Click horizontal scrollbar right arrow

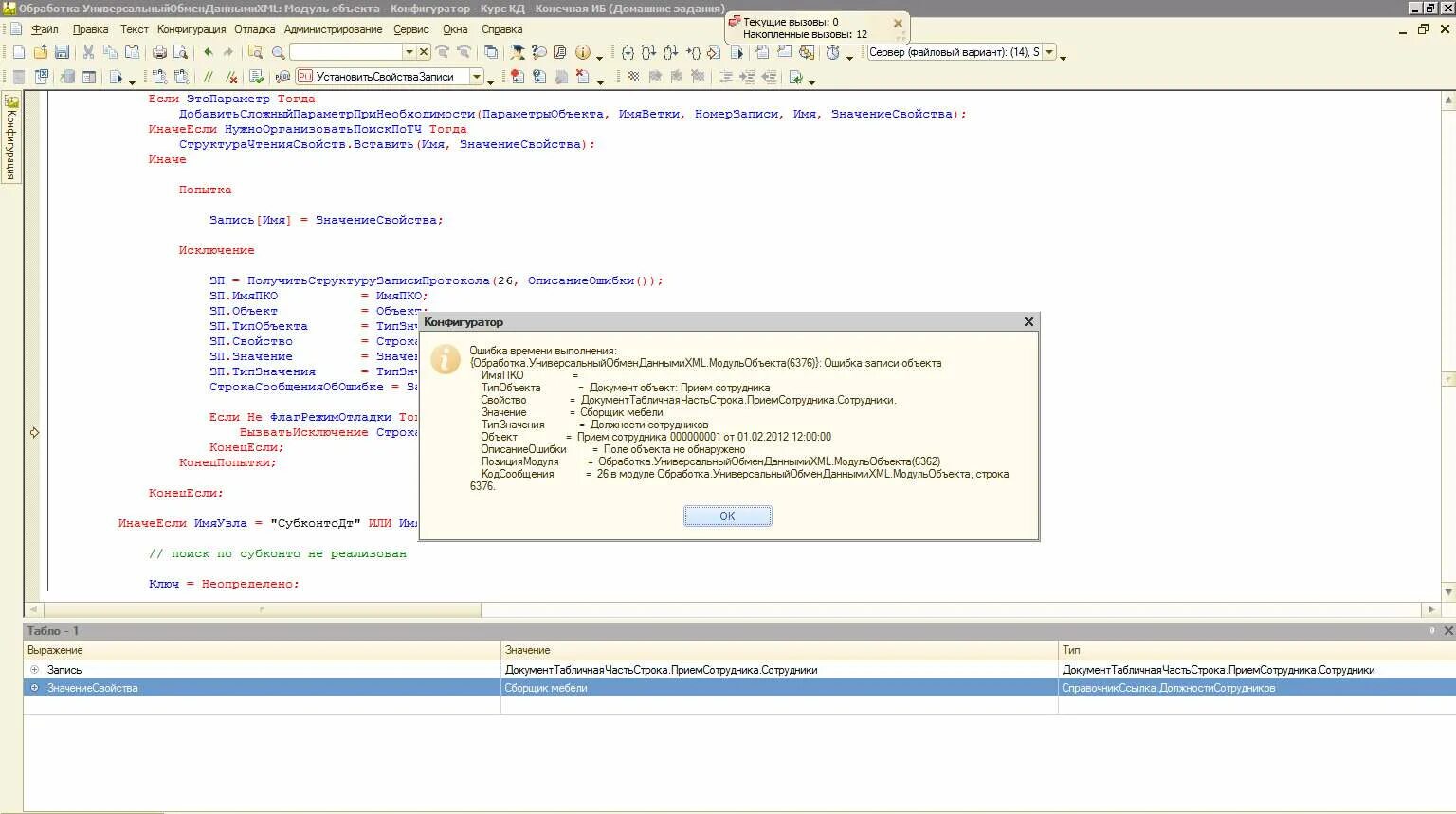point(1431,609)
